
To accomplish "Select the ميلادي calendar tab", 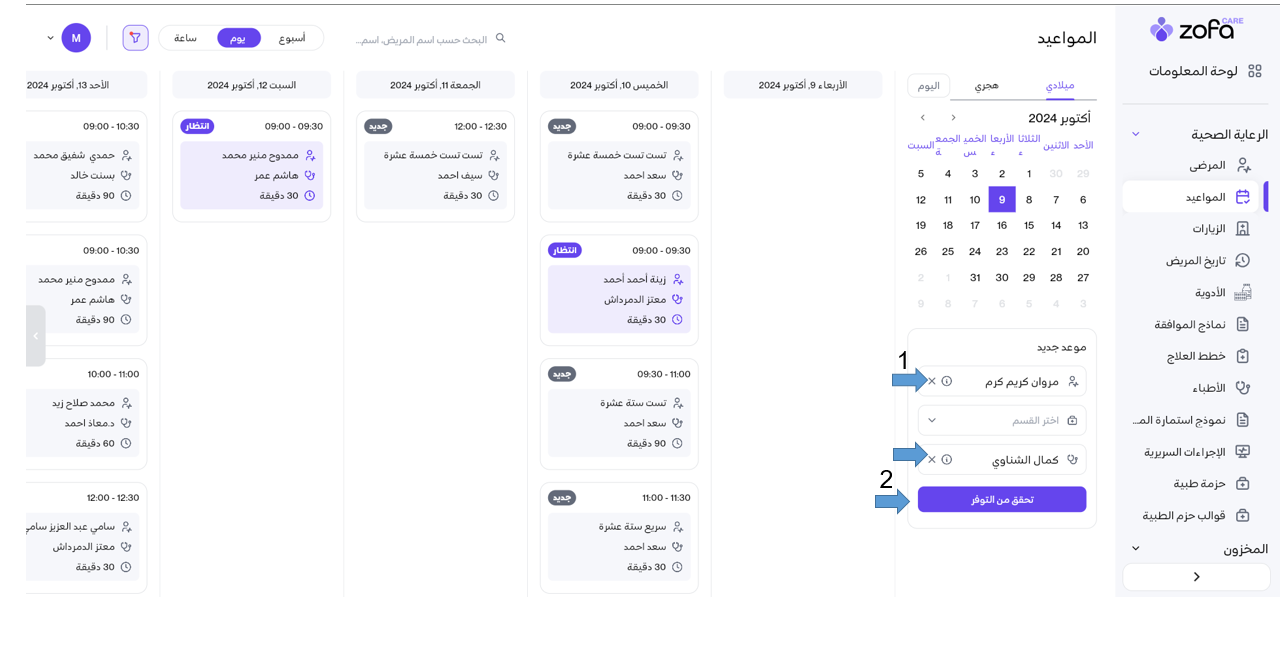I will pos(1059,86).
